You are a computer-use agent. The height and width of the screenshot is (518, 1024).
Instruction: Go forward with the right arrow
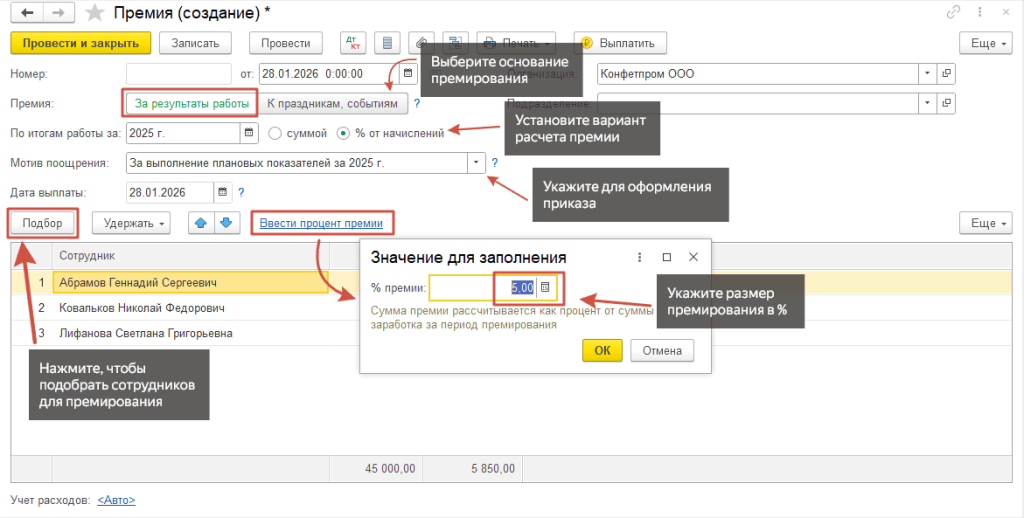click(59, 12)
